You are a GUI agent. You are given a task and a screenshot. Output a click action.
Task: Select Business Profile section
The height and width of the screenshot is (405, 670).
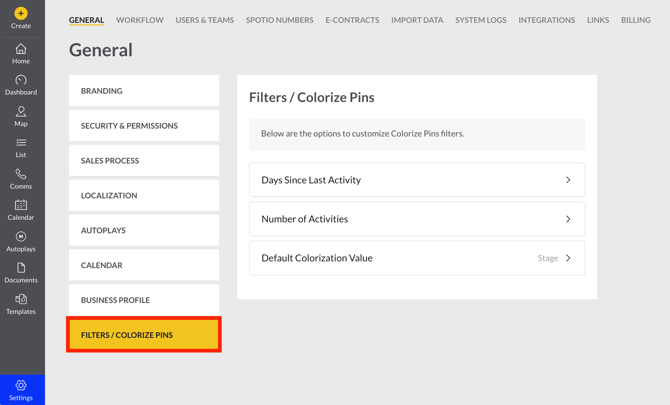click(x=144, y=300)
